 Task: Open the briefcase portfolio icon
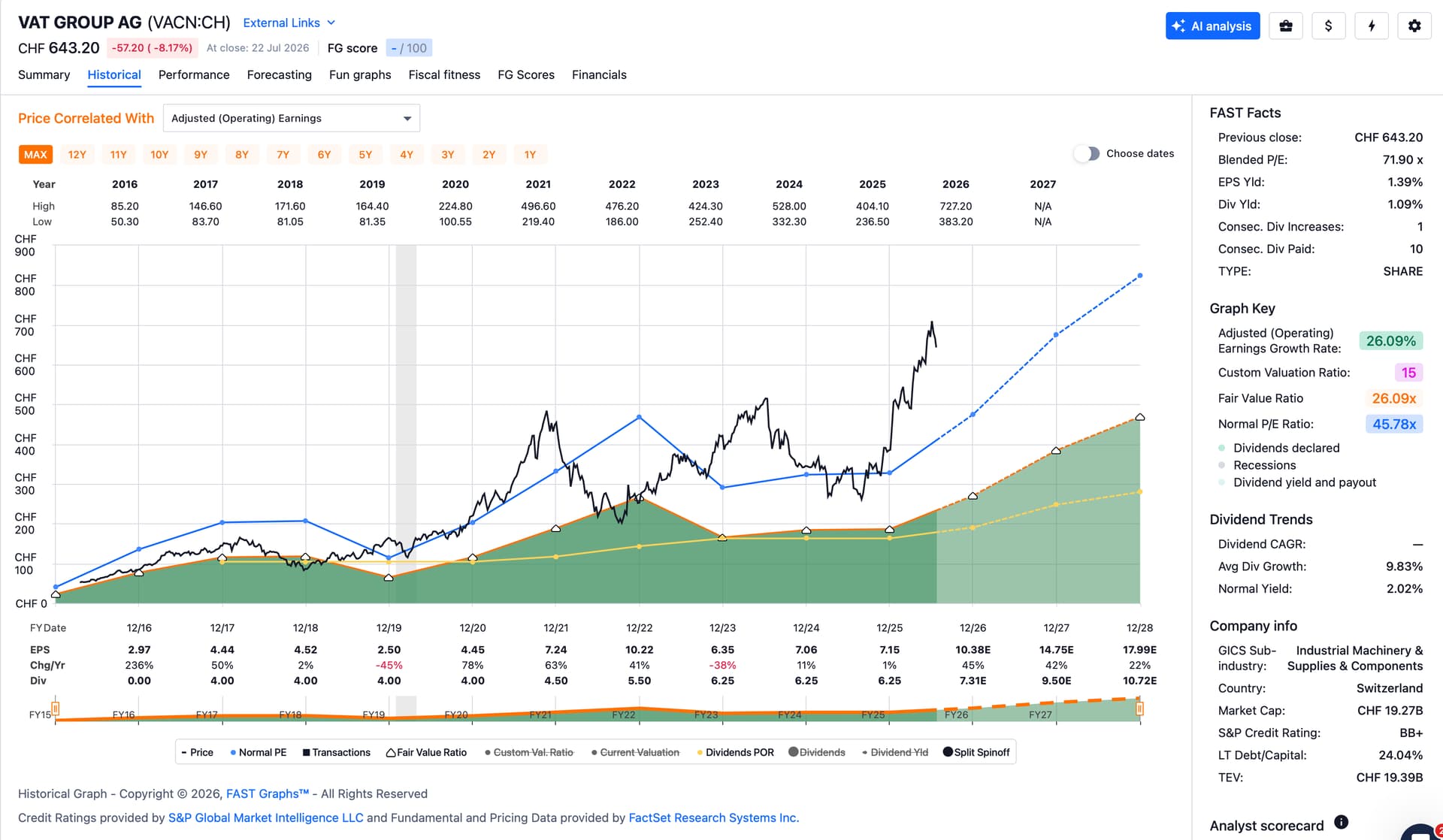pyautogui.click(x=1286, y=26)
